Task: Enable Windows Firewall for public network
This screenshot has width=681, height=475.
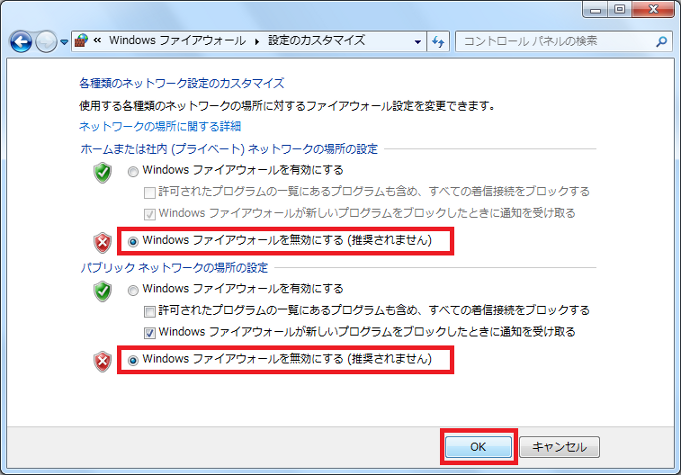Action: click(134, 290)
